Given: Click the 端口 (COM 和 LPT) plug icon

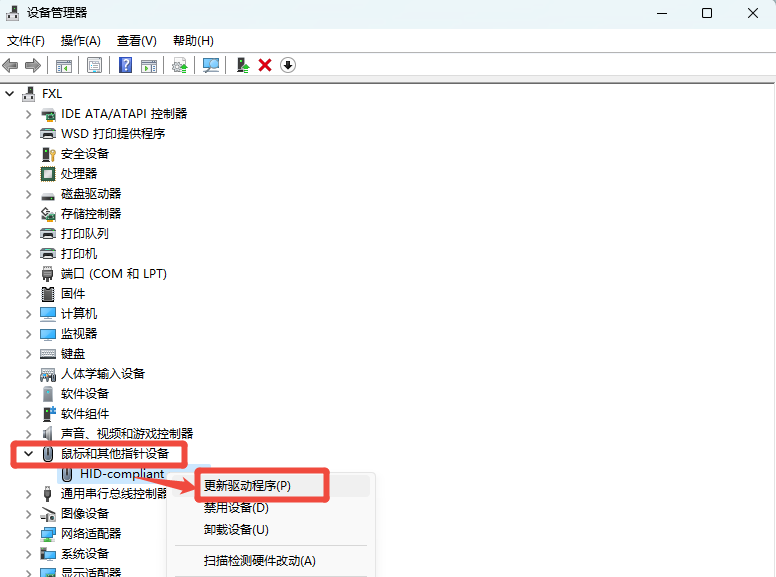Looking at the screenshot, I should point(48,274).
